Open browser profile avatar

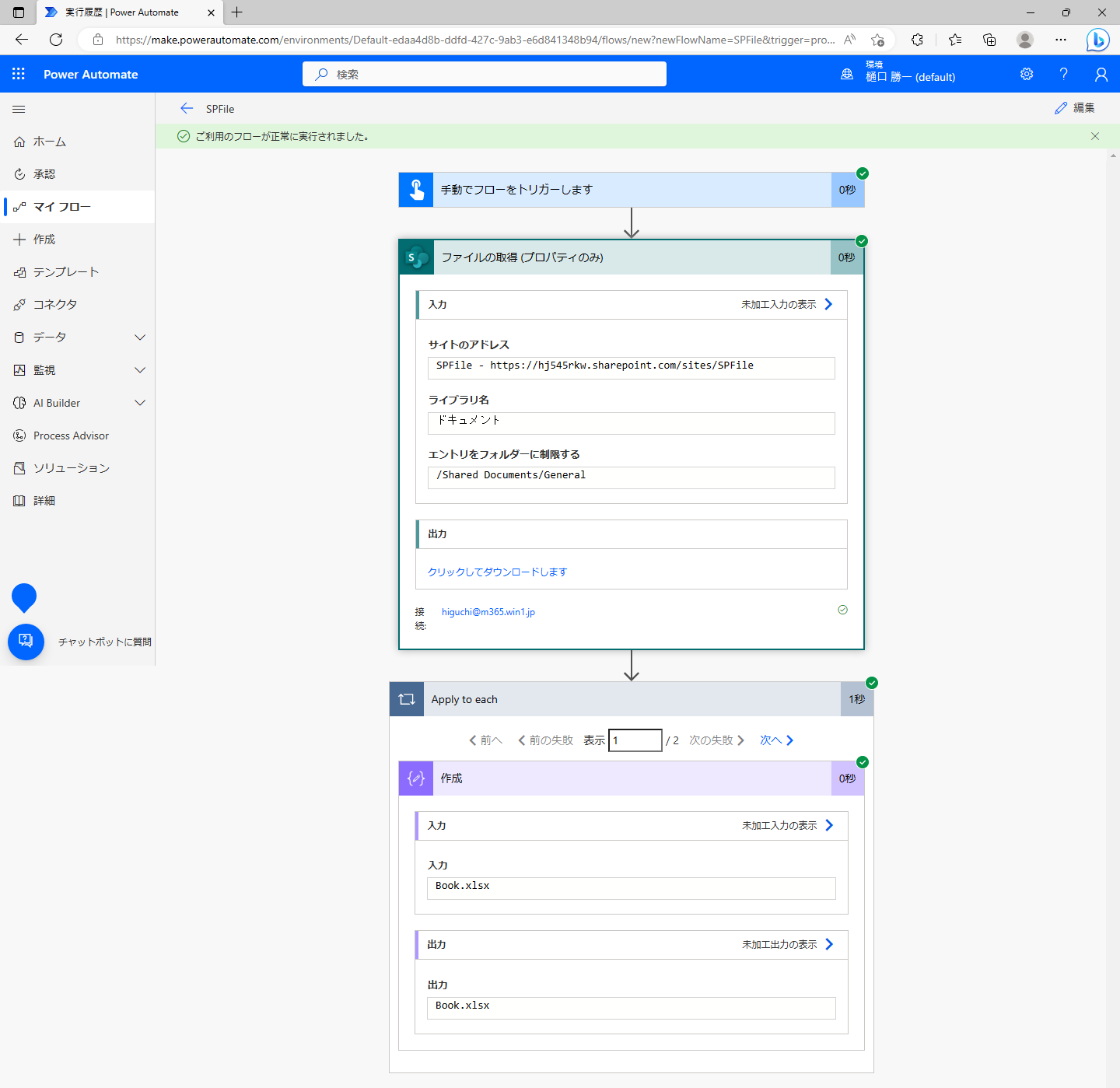coord(1025,40)
